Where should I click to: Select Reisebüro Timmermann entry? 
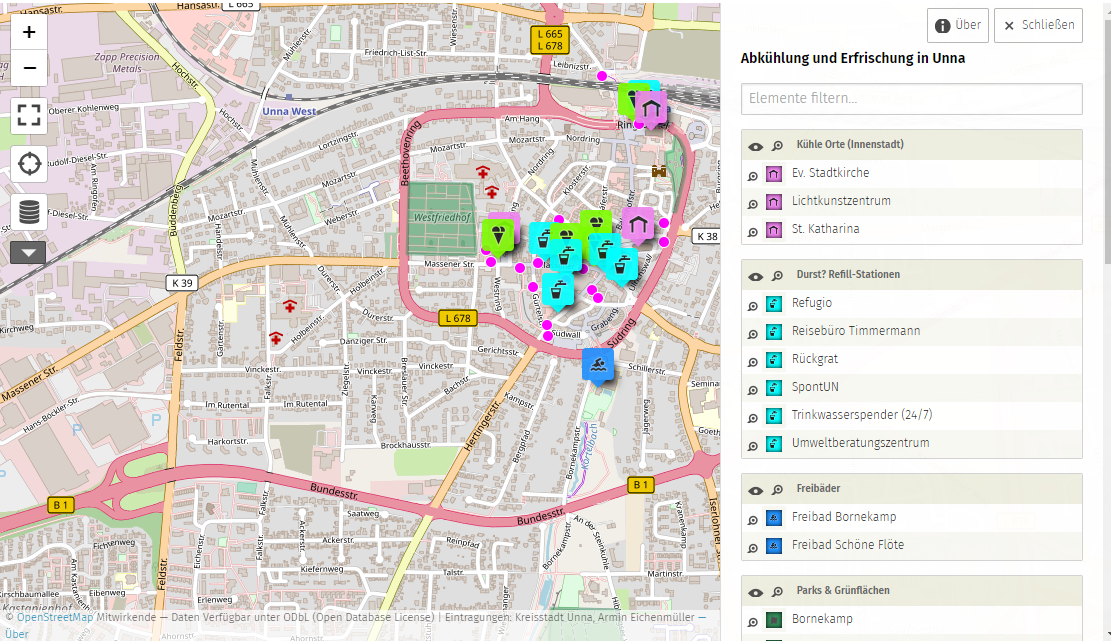(x=856, y=331)
